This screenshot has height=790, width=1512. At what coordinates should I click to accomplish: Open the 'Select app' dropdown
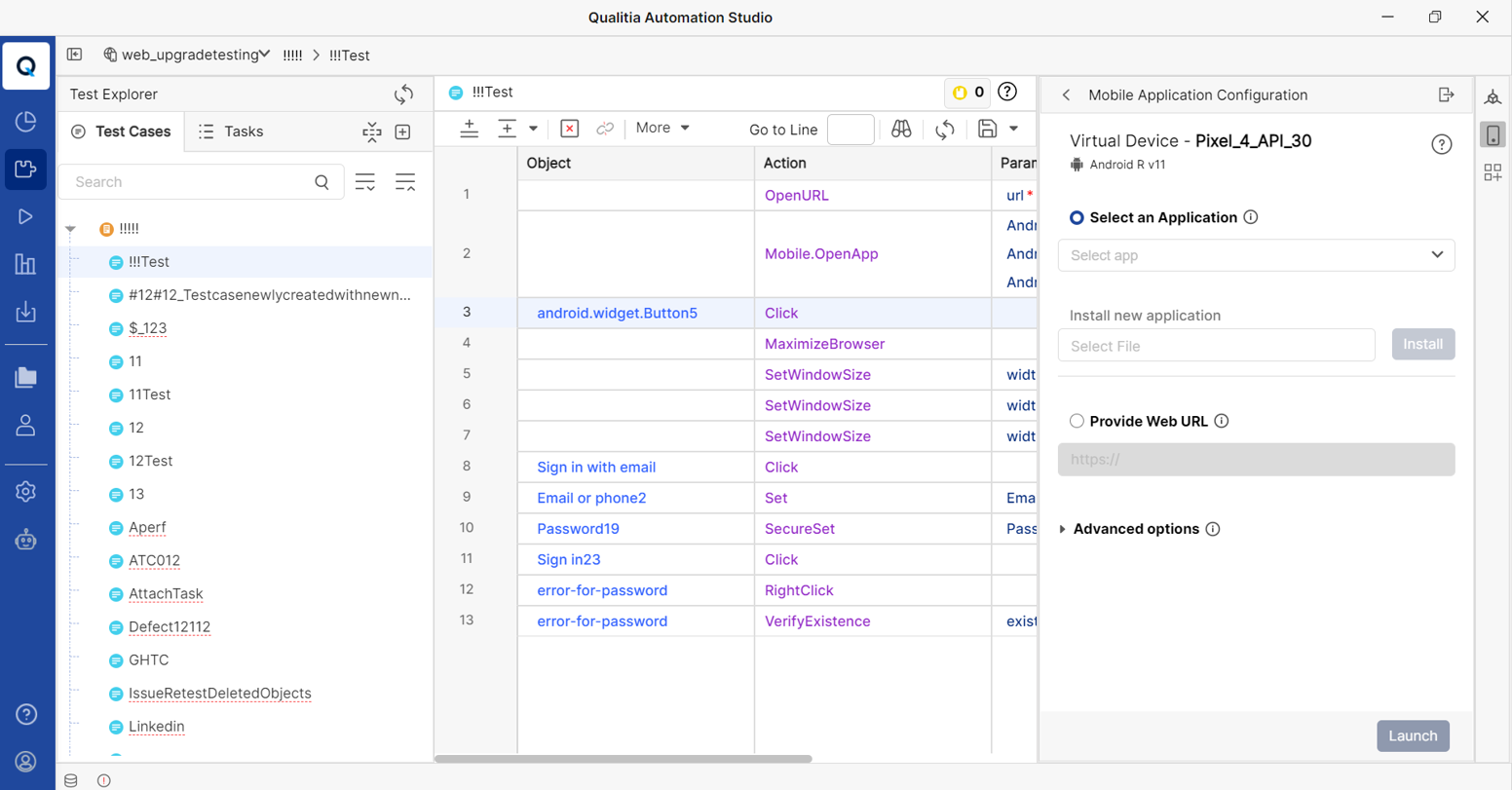1257,255
